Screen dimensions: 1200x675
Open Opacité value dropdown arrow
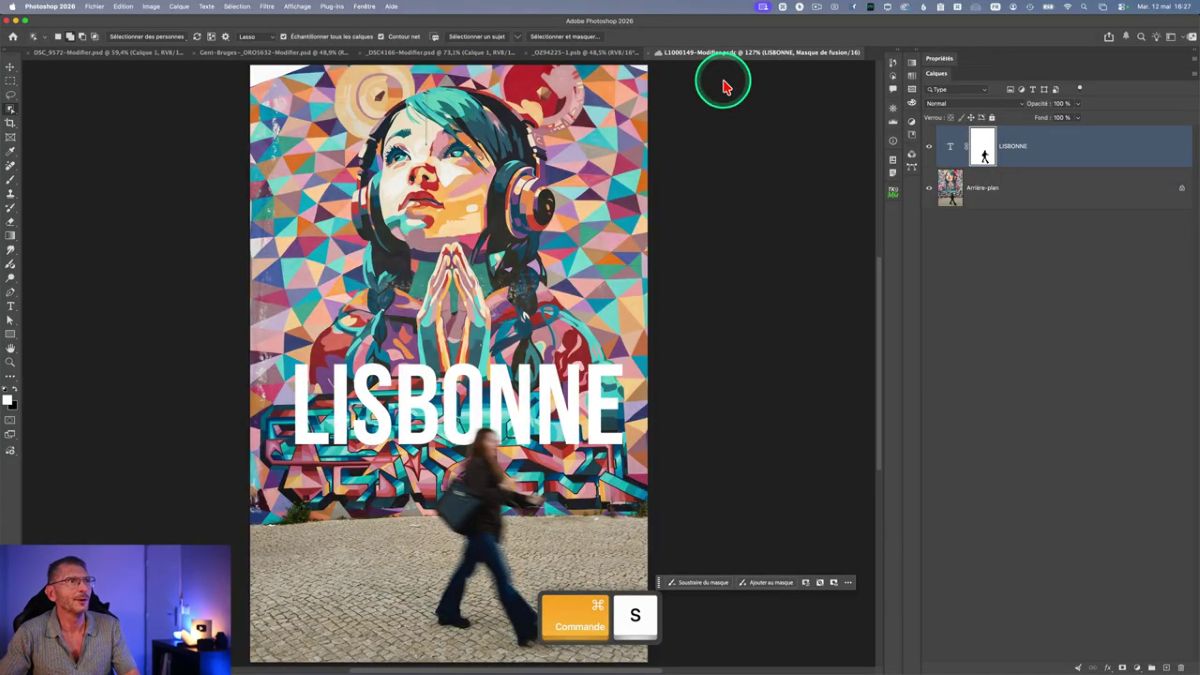(x=1078, y=104)
